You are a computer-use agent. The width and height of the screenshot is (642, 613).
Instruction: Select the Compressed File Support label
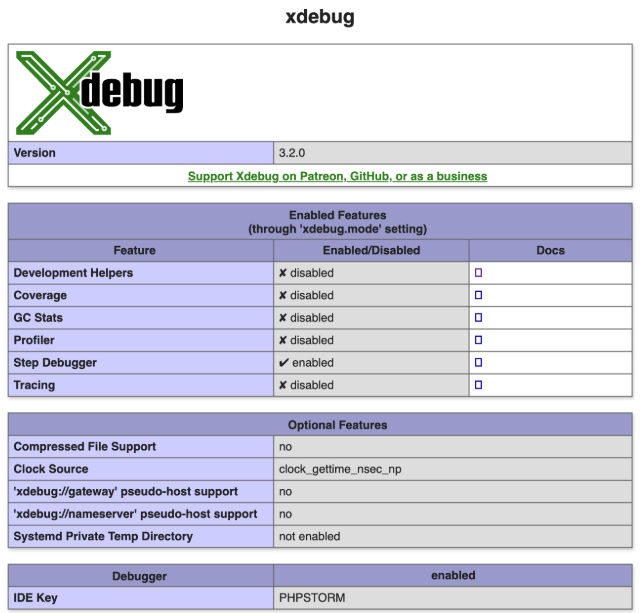tap(85, 446)
